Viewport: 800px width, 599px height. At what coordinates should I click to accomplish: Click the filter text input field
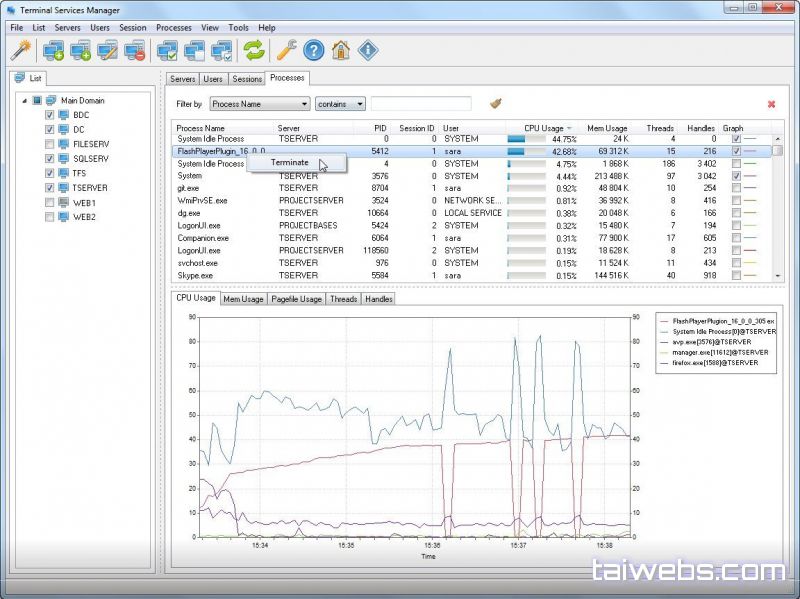click(x=420, y=104)
